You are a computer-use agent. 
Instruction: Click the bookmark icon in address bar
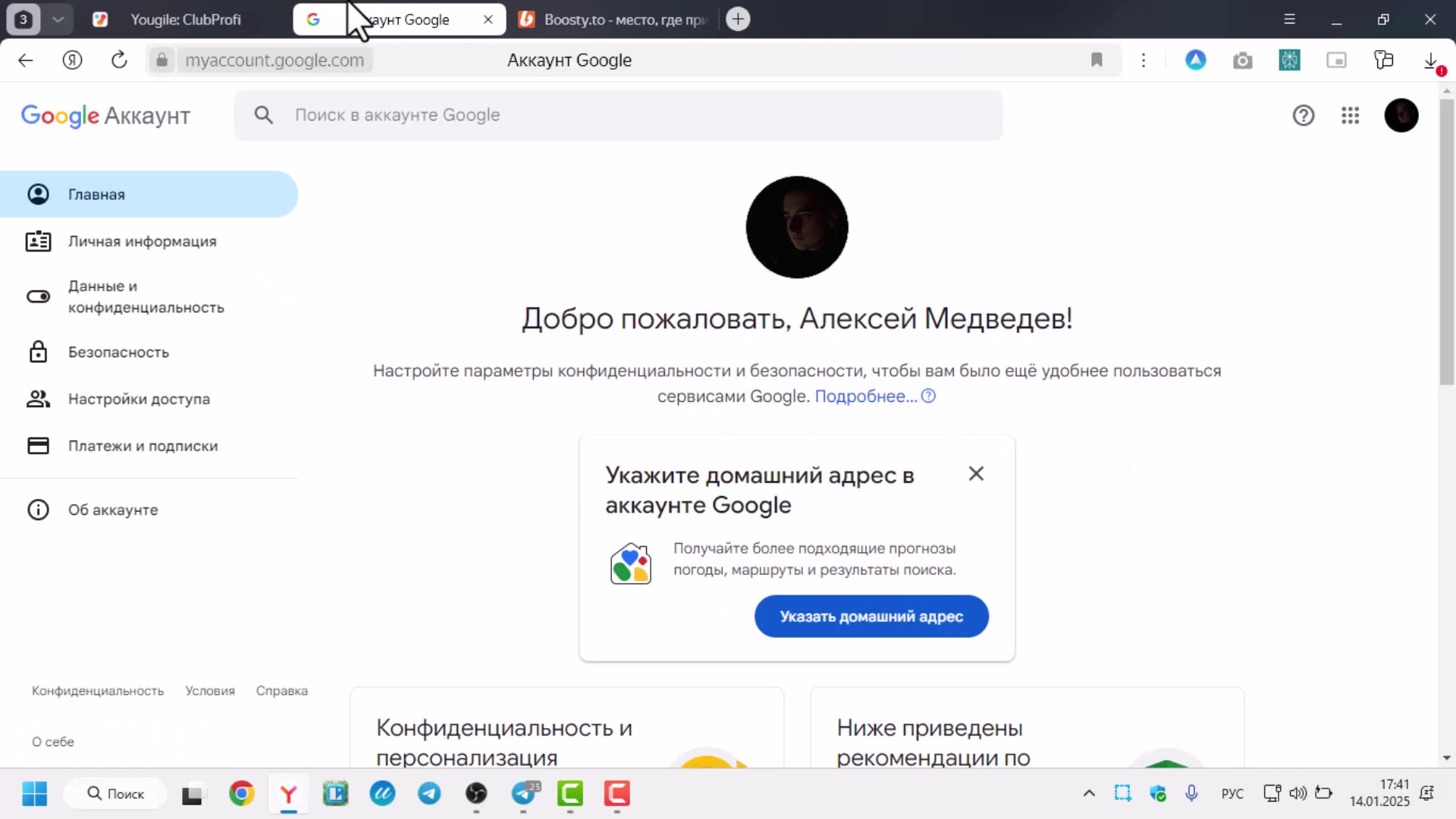pyautogui.click(x=1097, y=60)
